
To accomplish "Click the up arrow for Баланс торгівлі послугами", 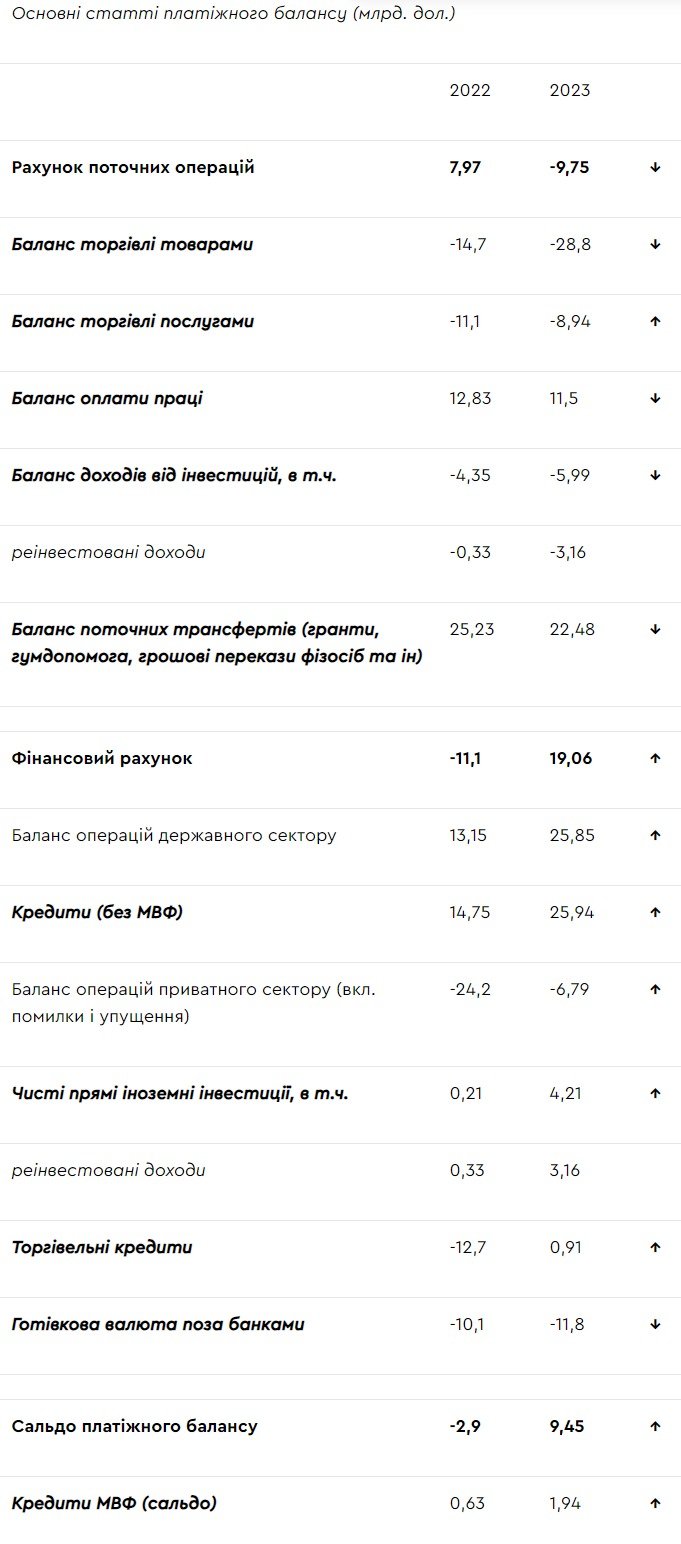I will (x=655, y=322).
